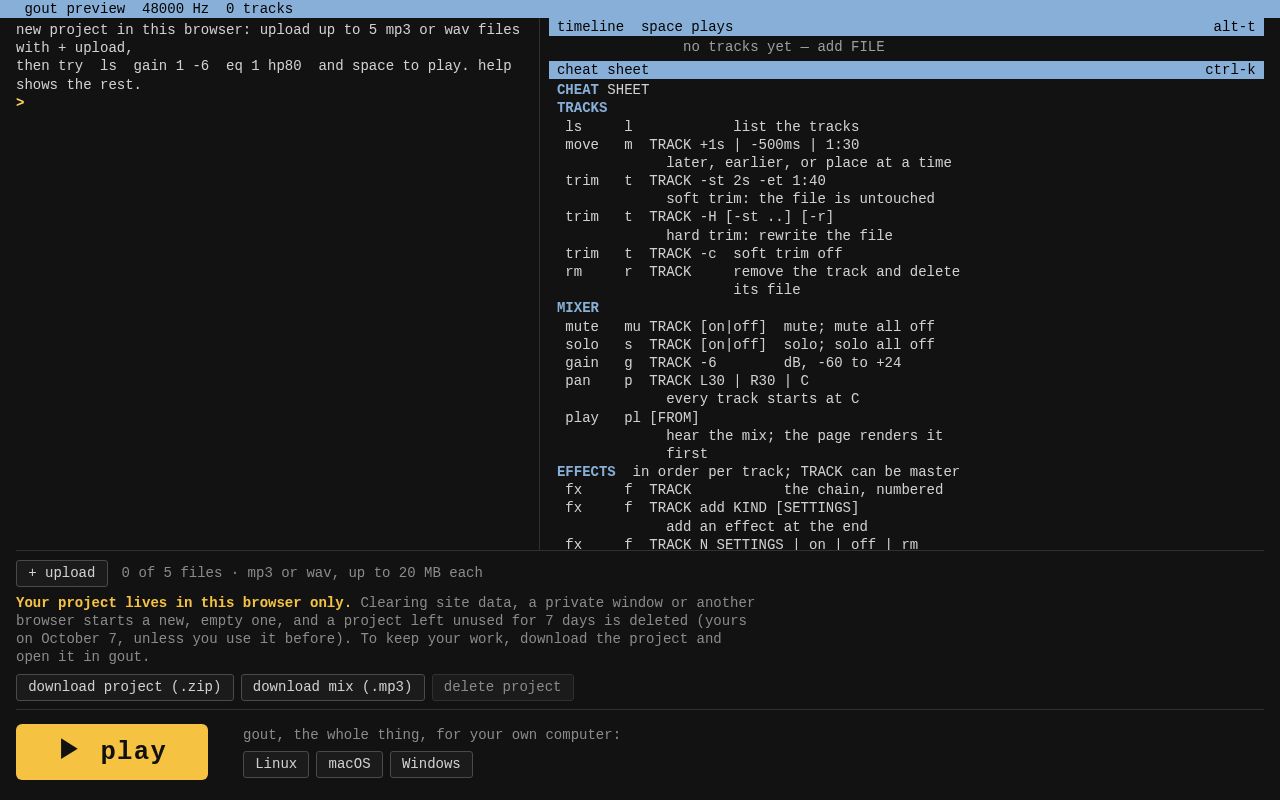Click the MIXER section heading
The width and height of the screenshot is (1280, 800).
578,308
